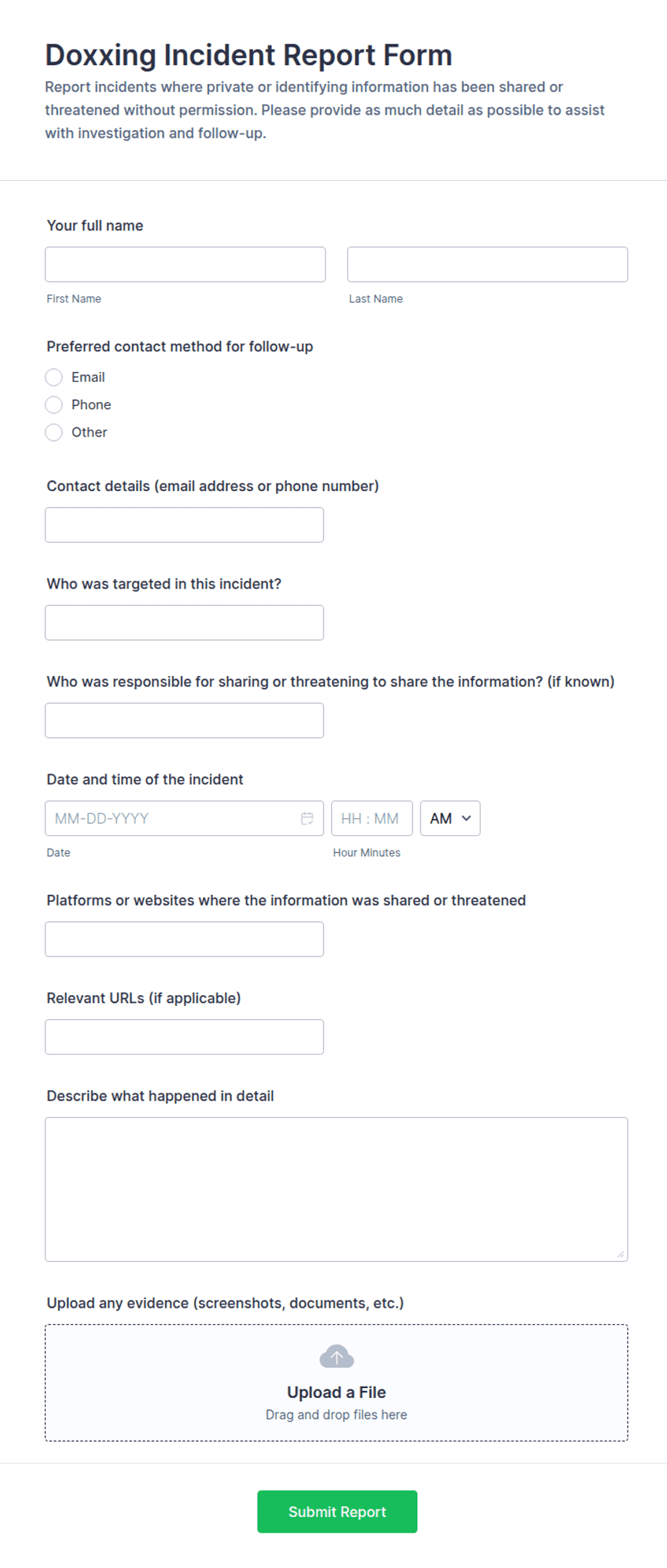Select Other for follow-up contact
This screenshot has height=1568, width=667.
click(54, 432)
